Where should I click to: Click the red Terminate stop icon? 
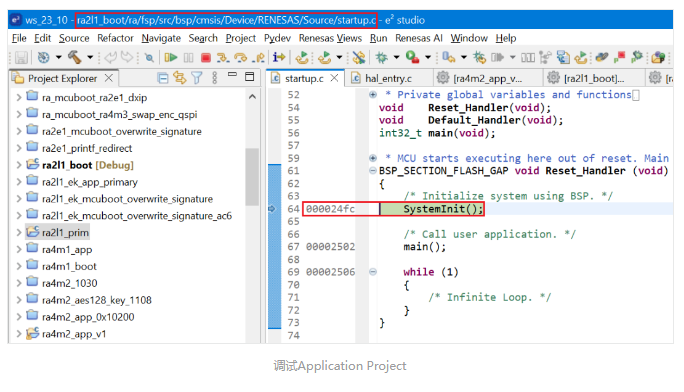pyautogui.click(x=205, y=57)
